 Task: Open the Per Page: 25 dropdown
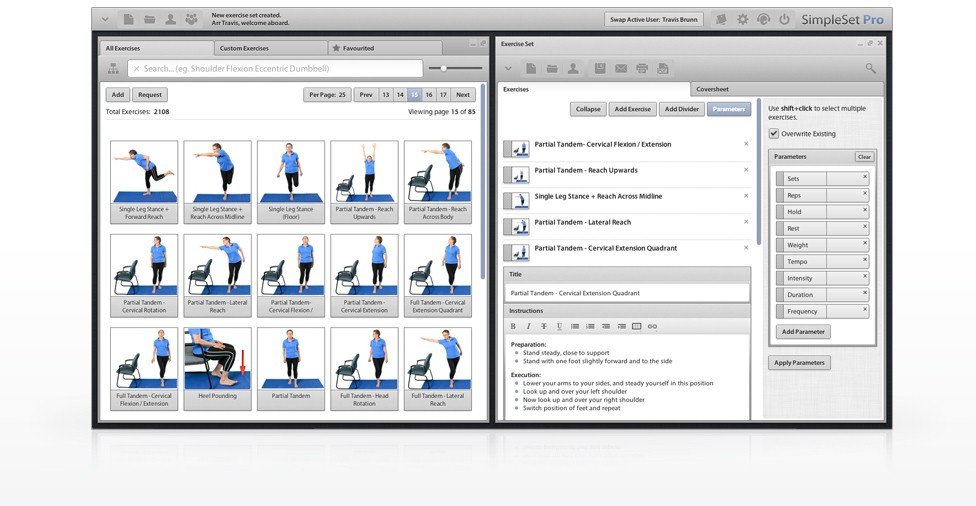[x=327, y=95]
